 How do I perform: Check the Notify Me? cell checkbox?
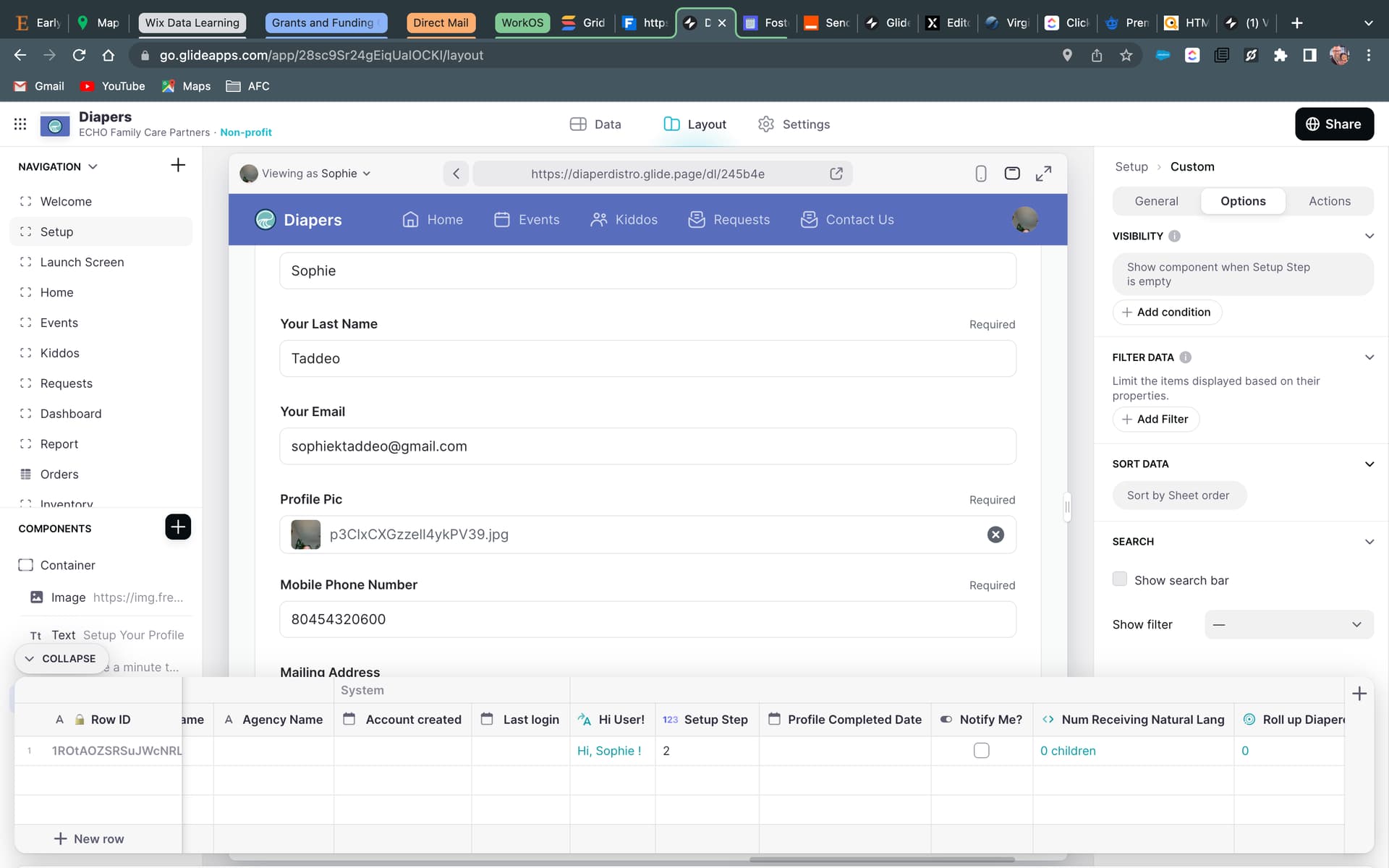pyautogui.click(x=981, y=751)
